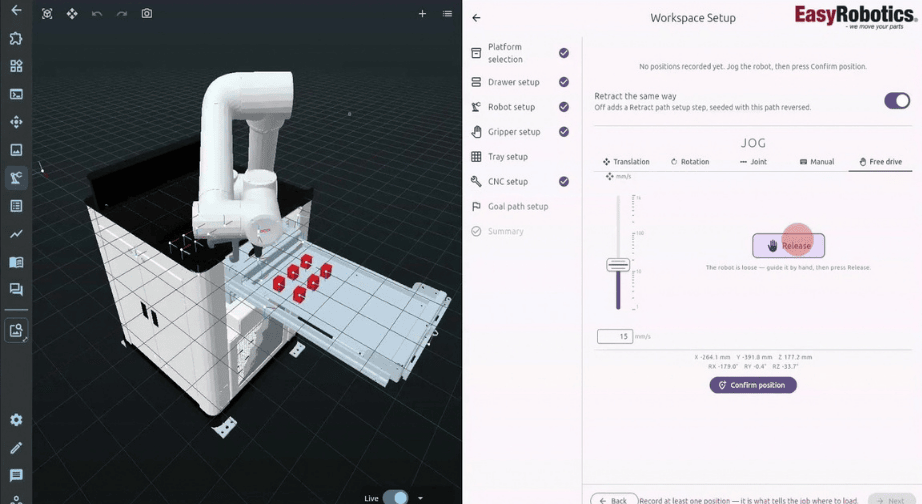The image size is (922, 504).
Task: Click the Back button at the bottom
Action: (x=613, y=500)
